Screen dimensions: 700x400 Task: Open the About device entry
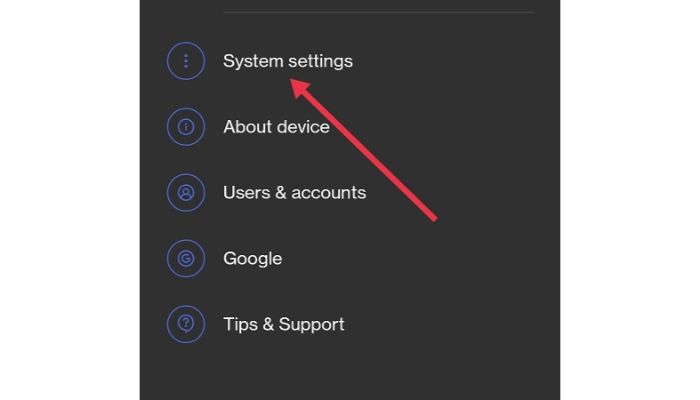tap(350, 127)
